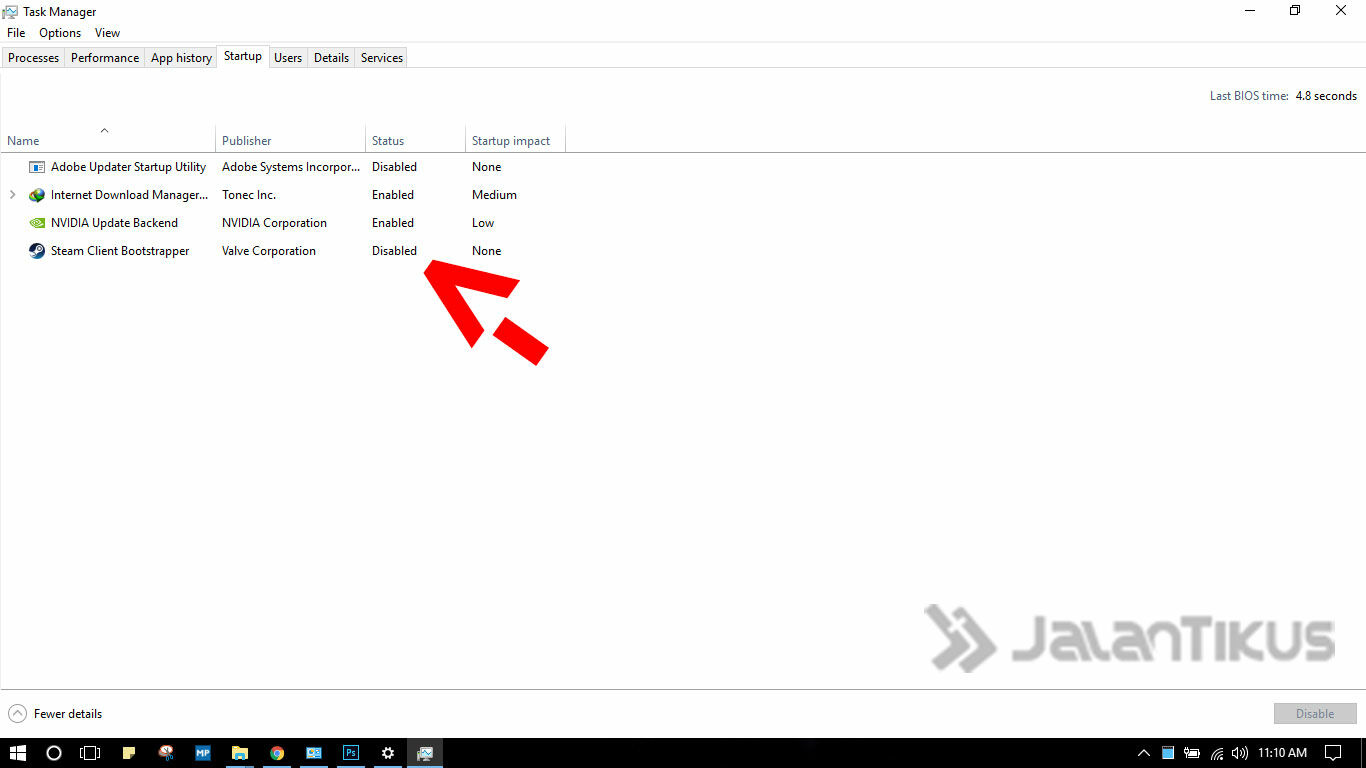Click the Low startup impact value
The height and width of the screenshot is (768, 1366).
[483, 223]
